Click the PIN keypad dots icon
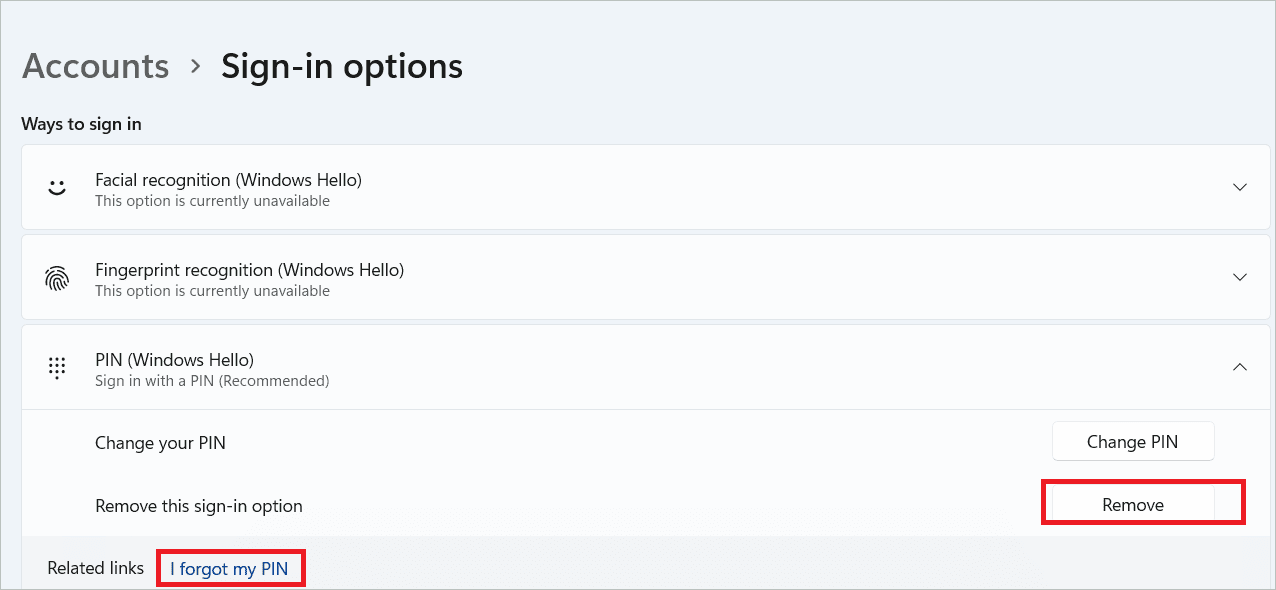Viewport: 1276px width, 590px height. tap(57, 368)
